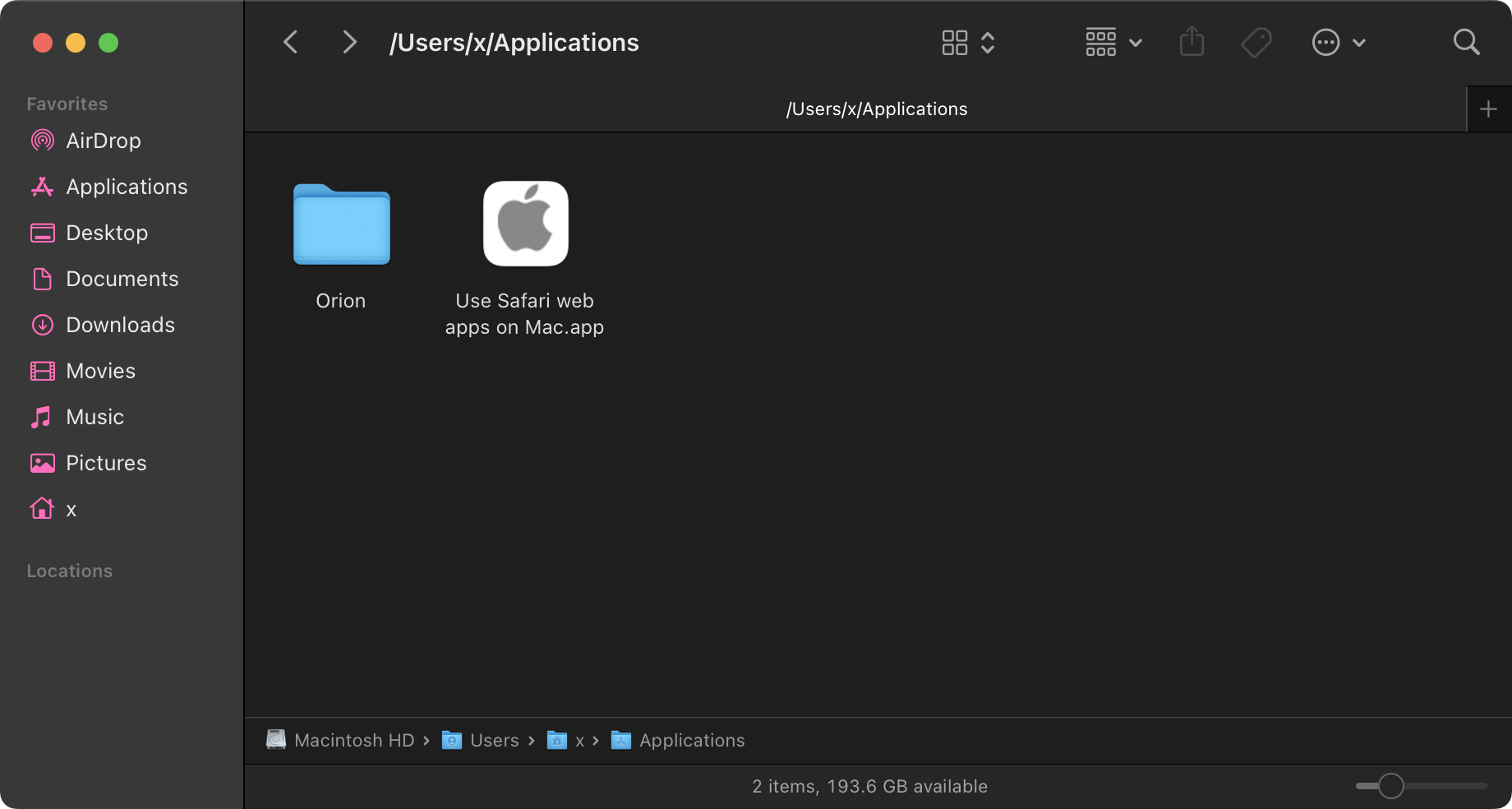This screenshot has height=809, width=1512.
Task: Open the Orion folder
Action: point(341,225)
